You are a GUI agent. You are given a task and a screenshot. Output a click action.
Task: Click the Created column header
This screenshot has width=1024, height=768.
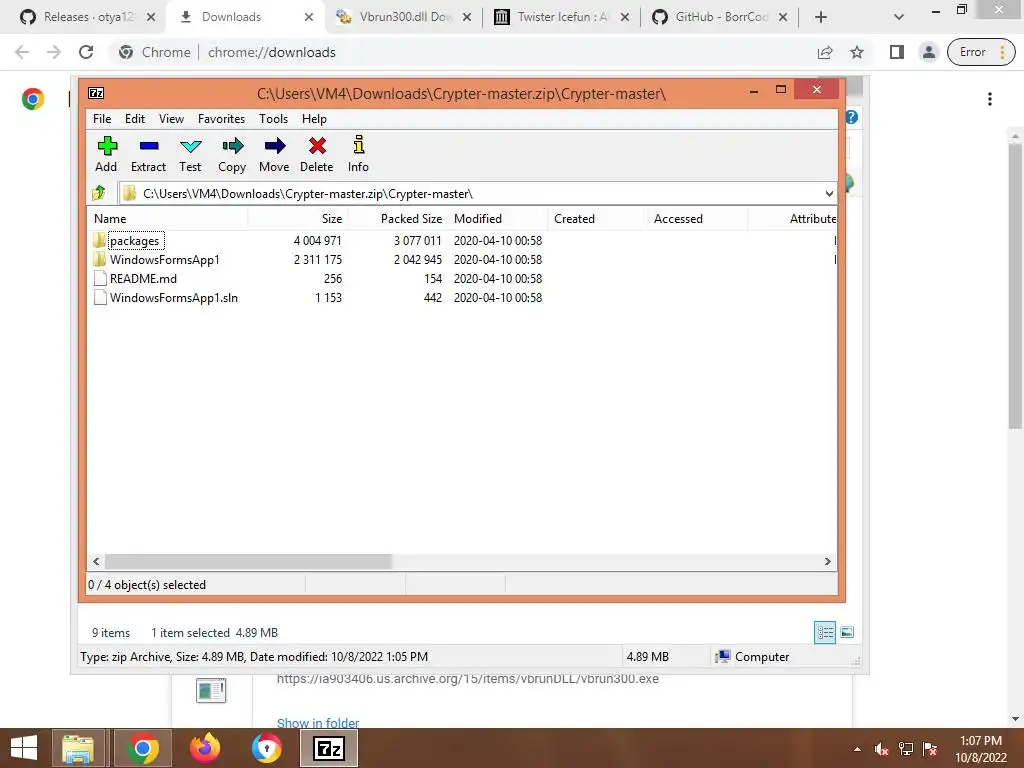[598, 219]
